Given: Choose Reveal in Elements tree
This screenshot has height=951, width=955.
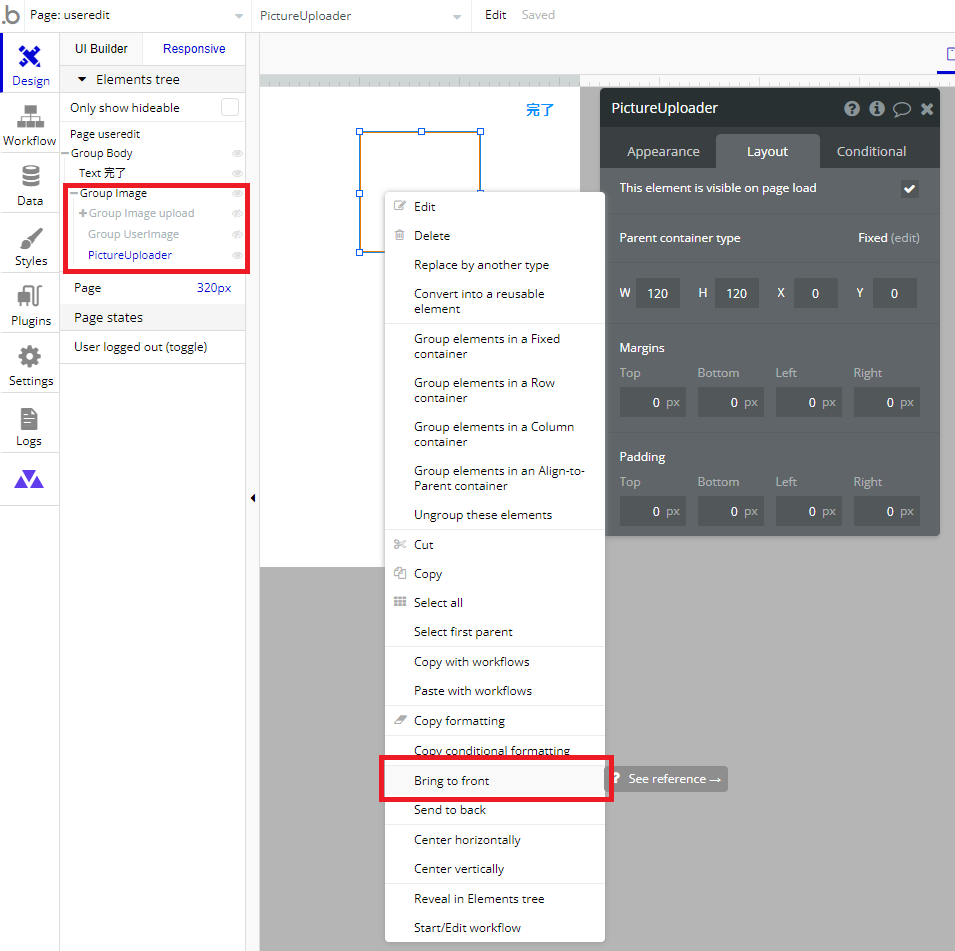Looking at the screenshot, I should (495, 899).
